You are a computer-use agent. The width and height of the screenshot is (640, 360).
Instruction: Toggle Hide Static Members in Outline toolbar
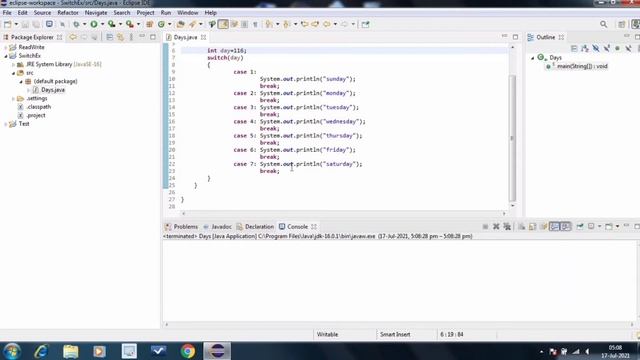[x=607, y=49]
